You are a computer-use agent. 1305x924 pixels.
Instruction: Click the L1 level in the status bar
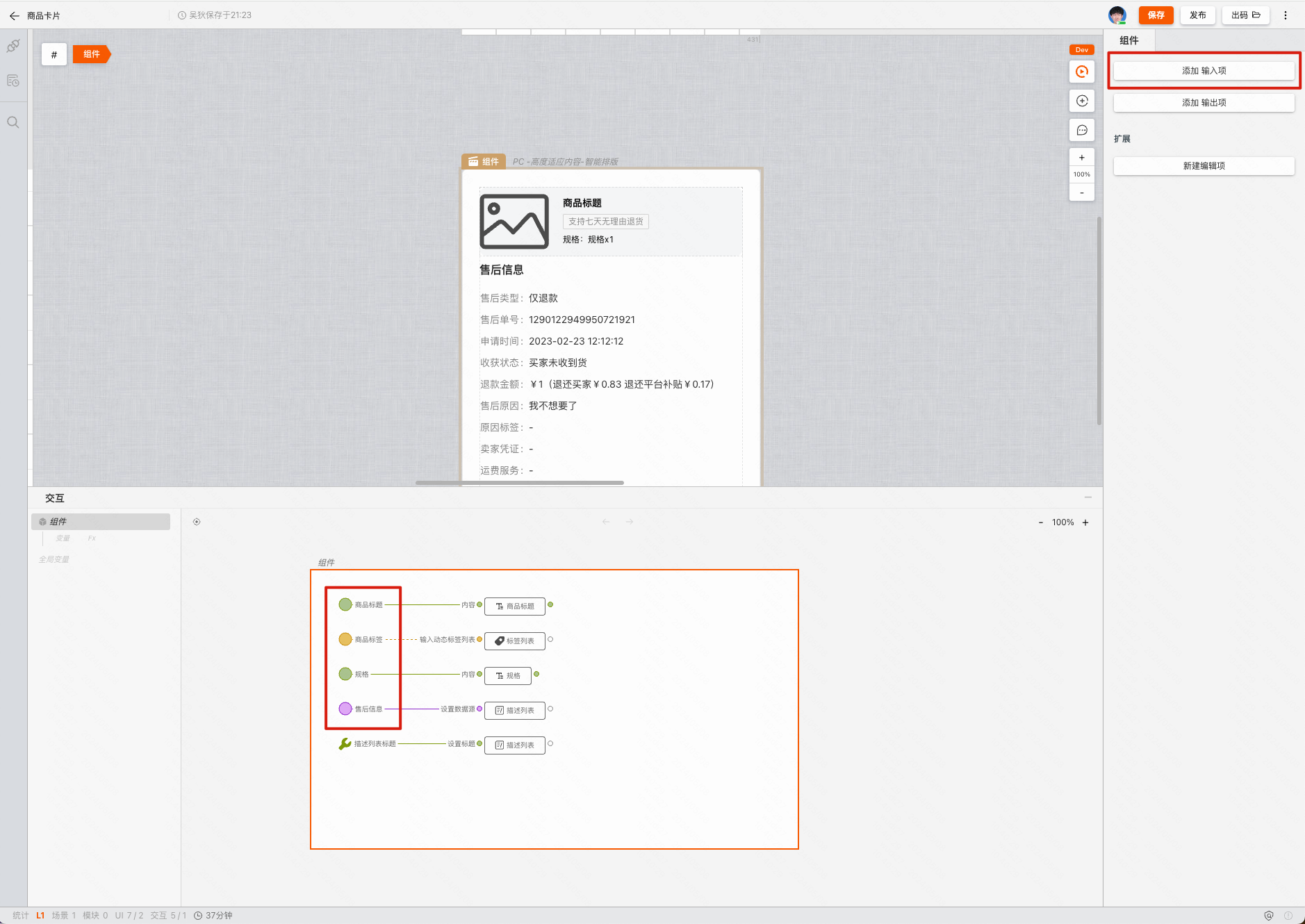[x=40, y=916]
